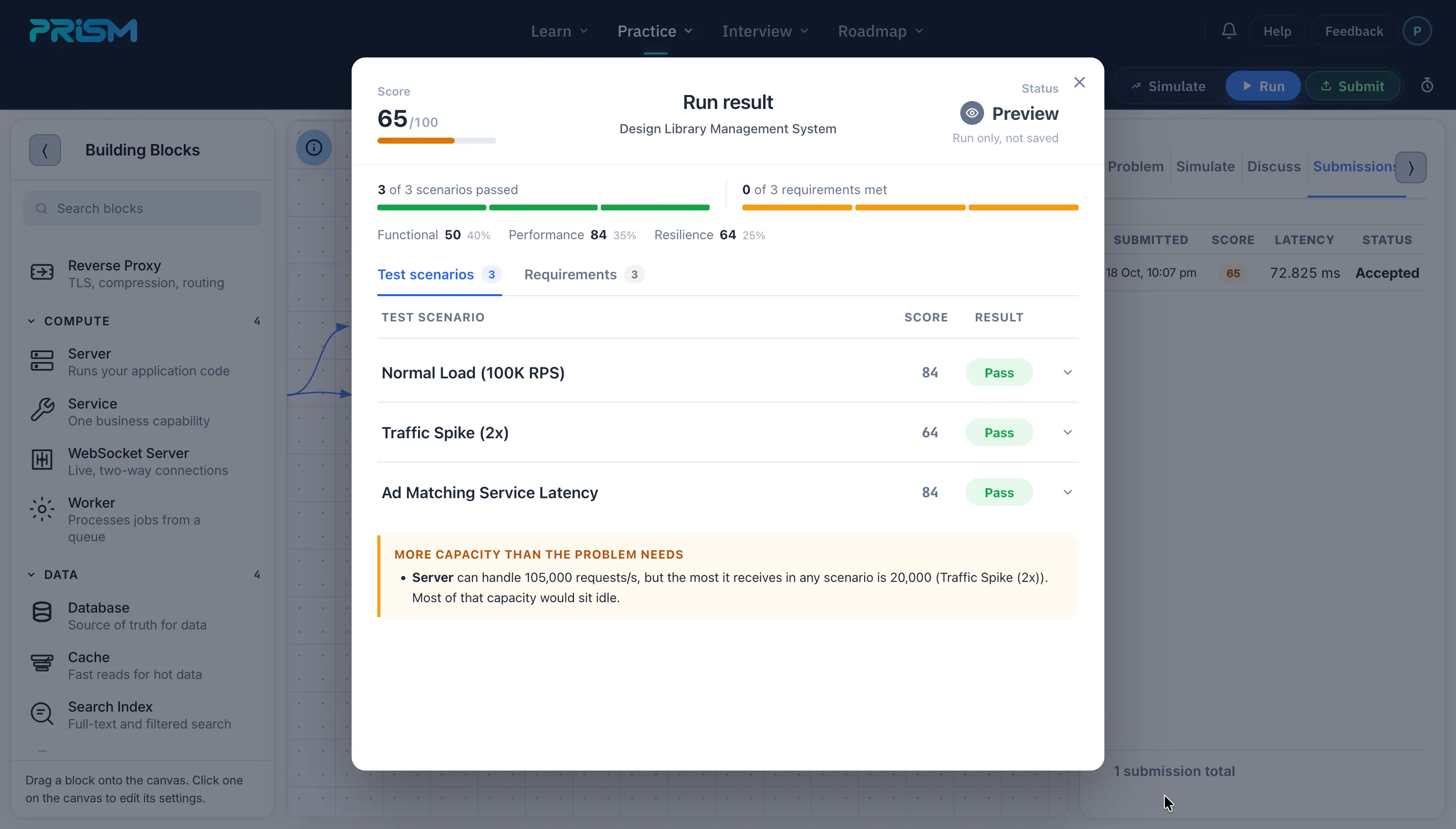The image size is (1456, 829).
Task: Select the Search Index block
Action: coord(142,715)
